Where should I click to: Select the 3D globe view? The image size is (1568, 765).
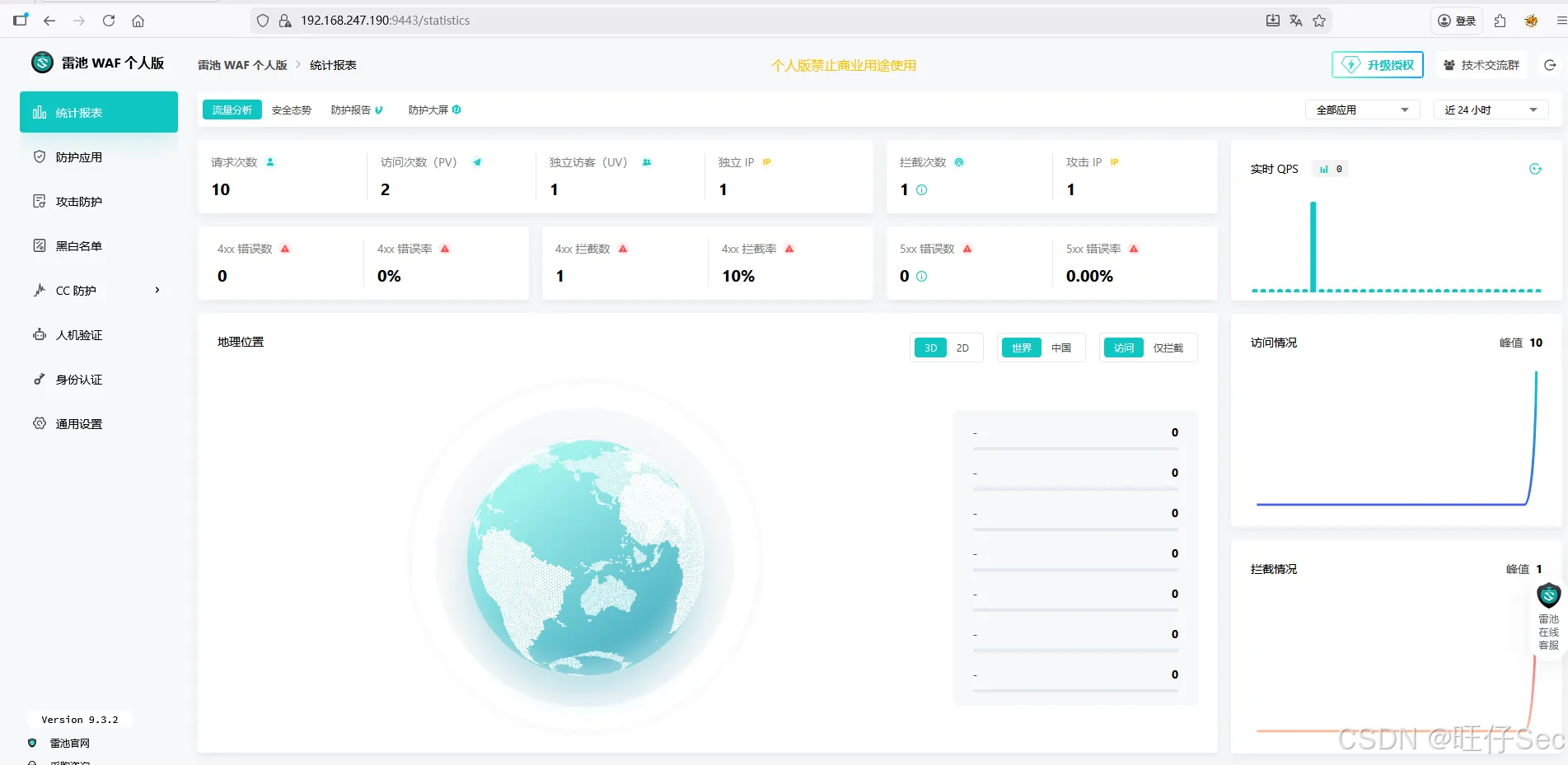coord(930,348)
